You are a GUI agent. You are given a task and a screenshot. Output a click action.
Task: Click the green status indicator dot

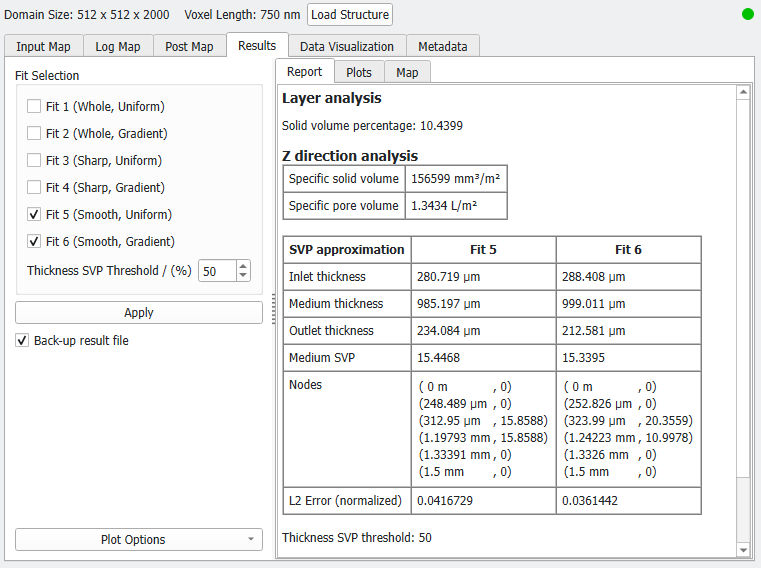click(747, 15)
